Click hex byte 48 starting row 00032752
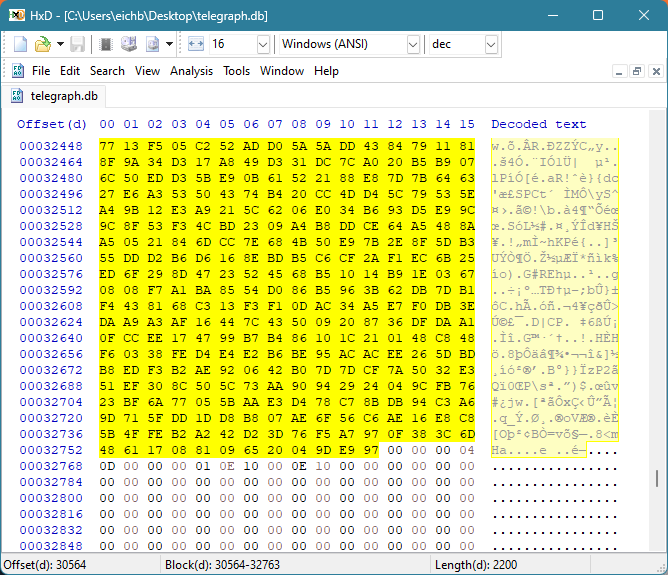 pyautogui.click(x=107, y=450)
